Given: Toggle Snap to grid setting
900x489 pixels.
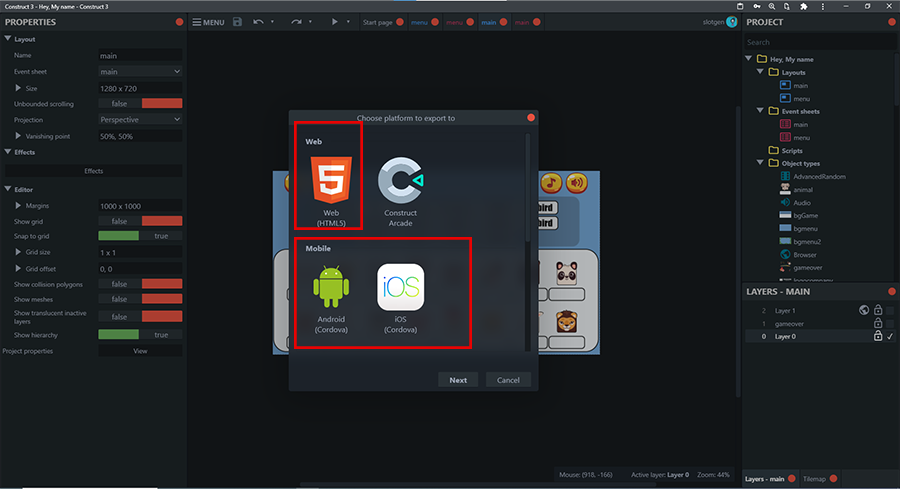Looking at the screenshot, I should [140, 236].
